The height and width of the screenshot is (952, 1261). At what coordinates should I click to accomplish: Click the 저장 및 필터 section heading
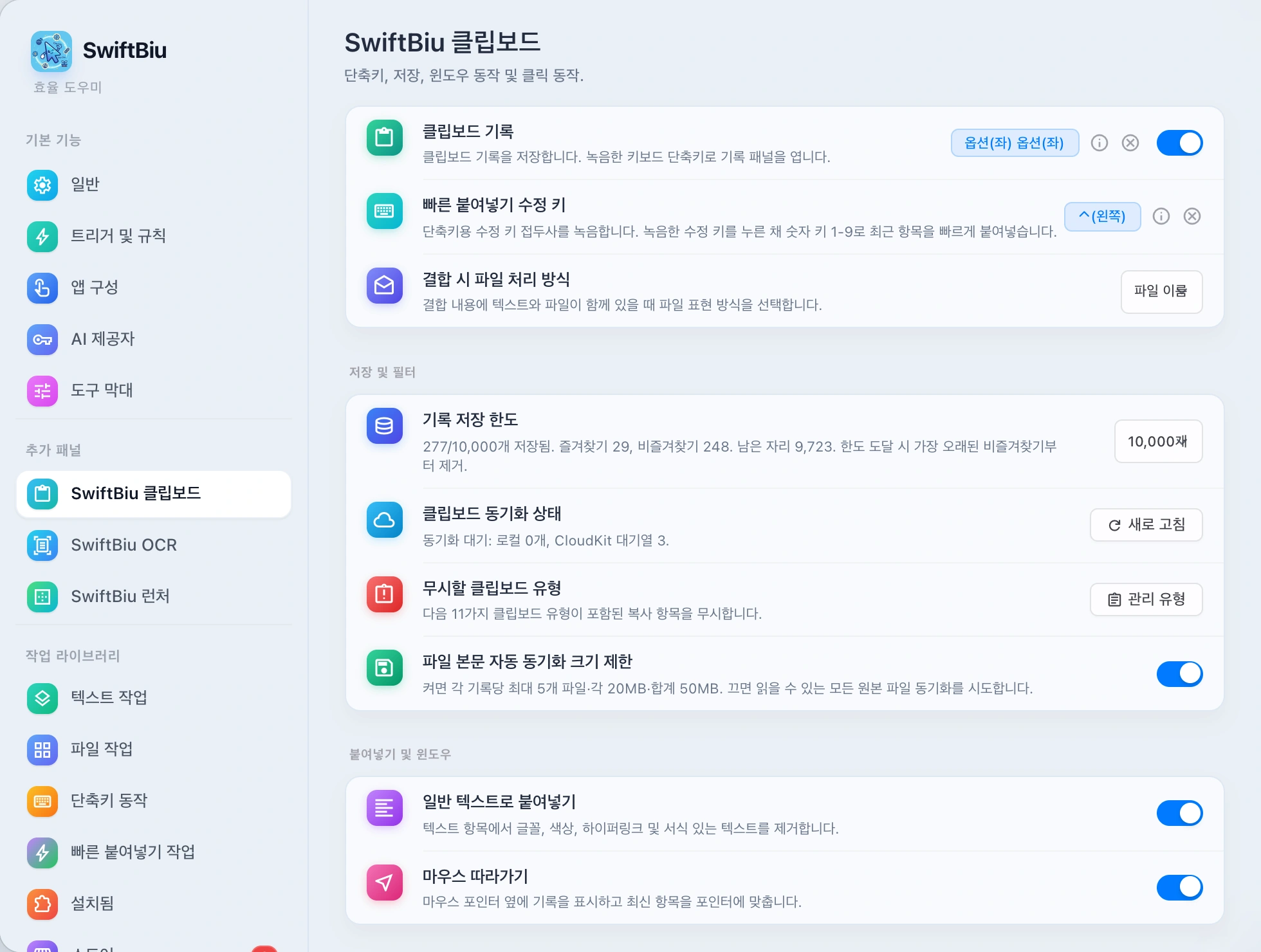(382, 372)
